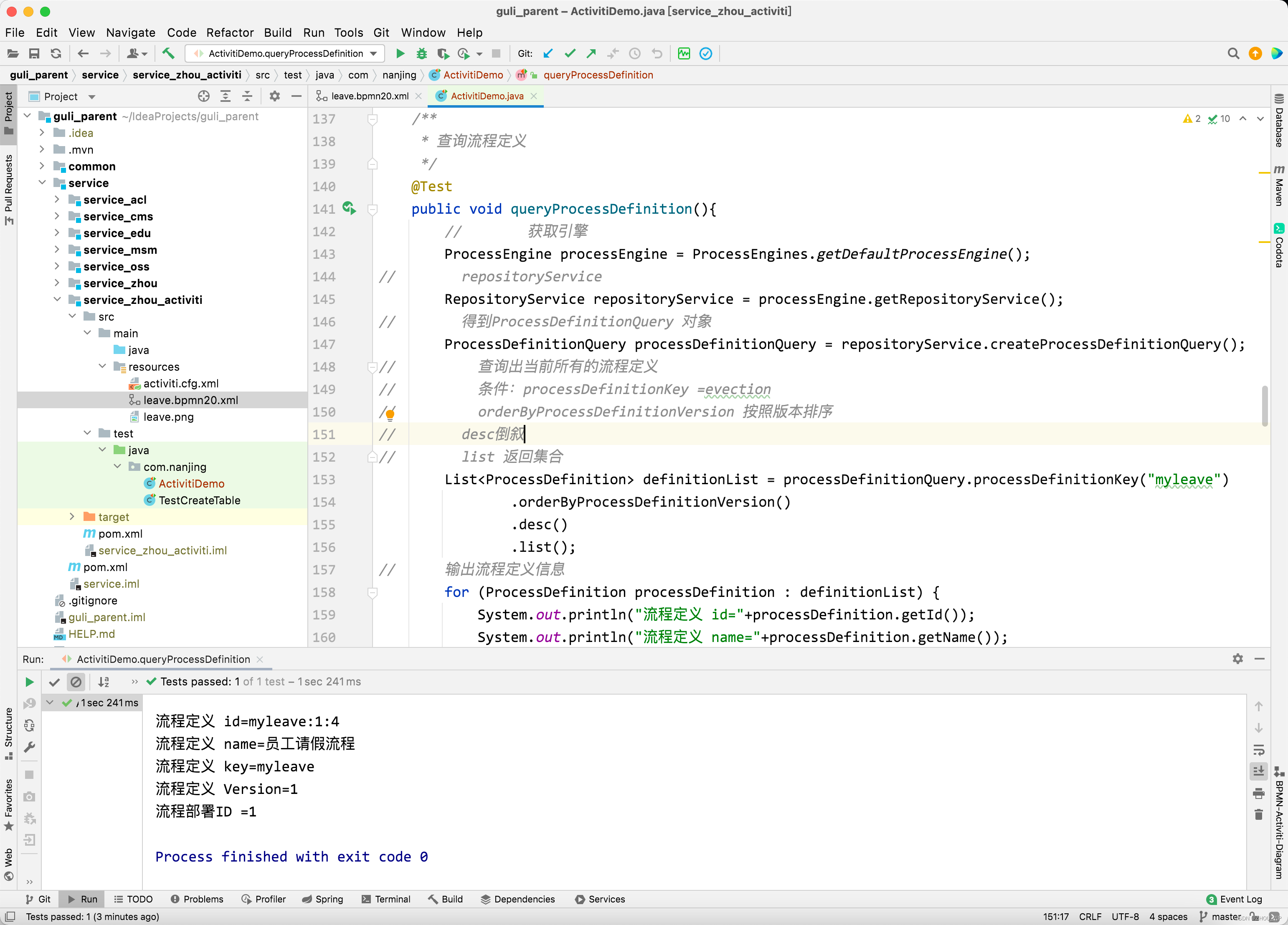Click the Build project hammer icon

pos(168,53)
